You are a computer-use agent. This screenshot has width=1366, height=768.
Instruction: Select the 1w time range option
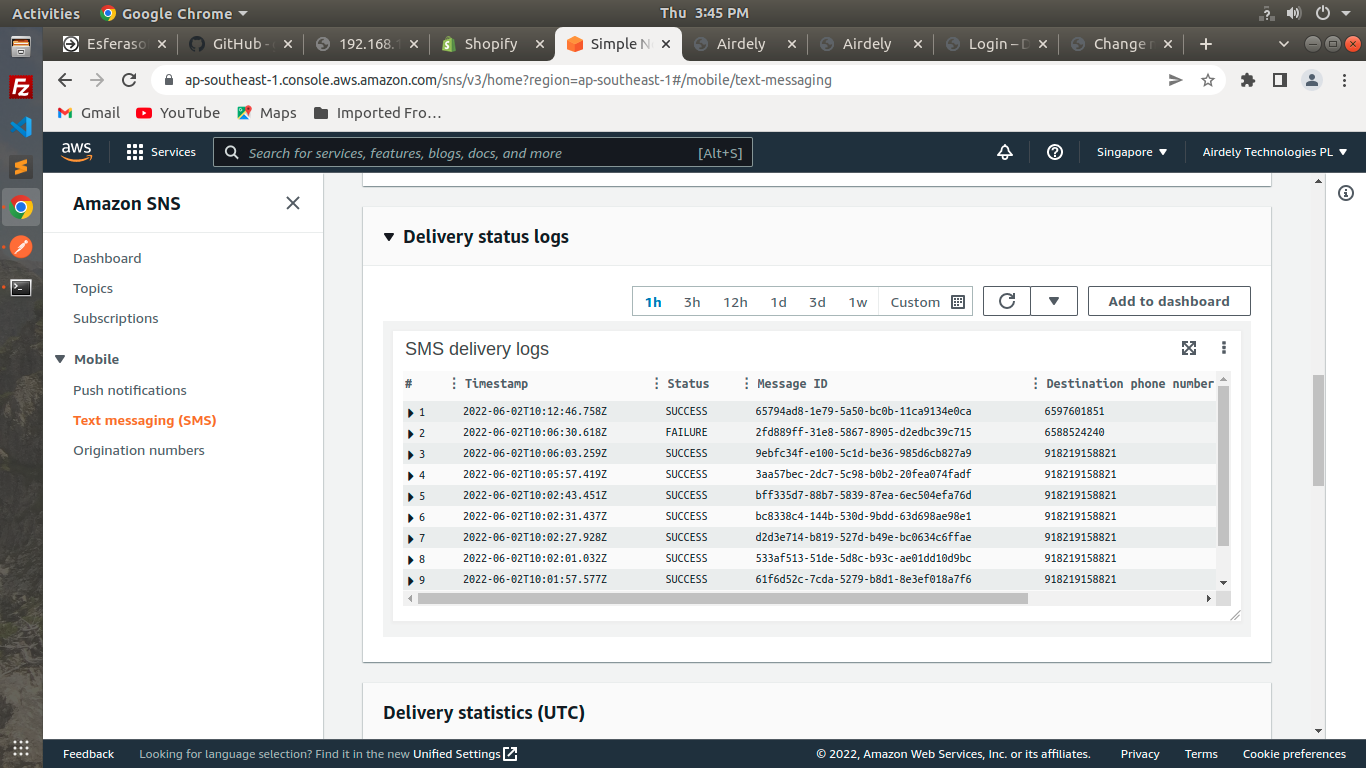[857, 302]
